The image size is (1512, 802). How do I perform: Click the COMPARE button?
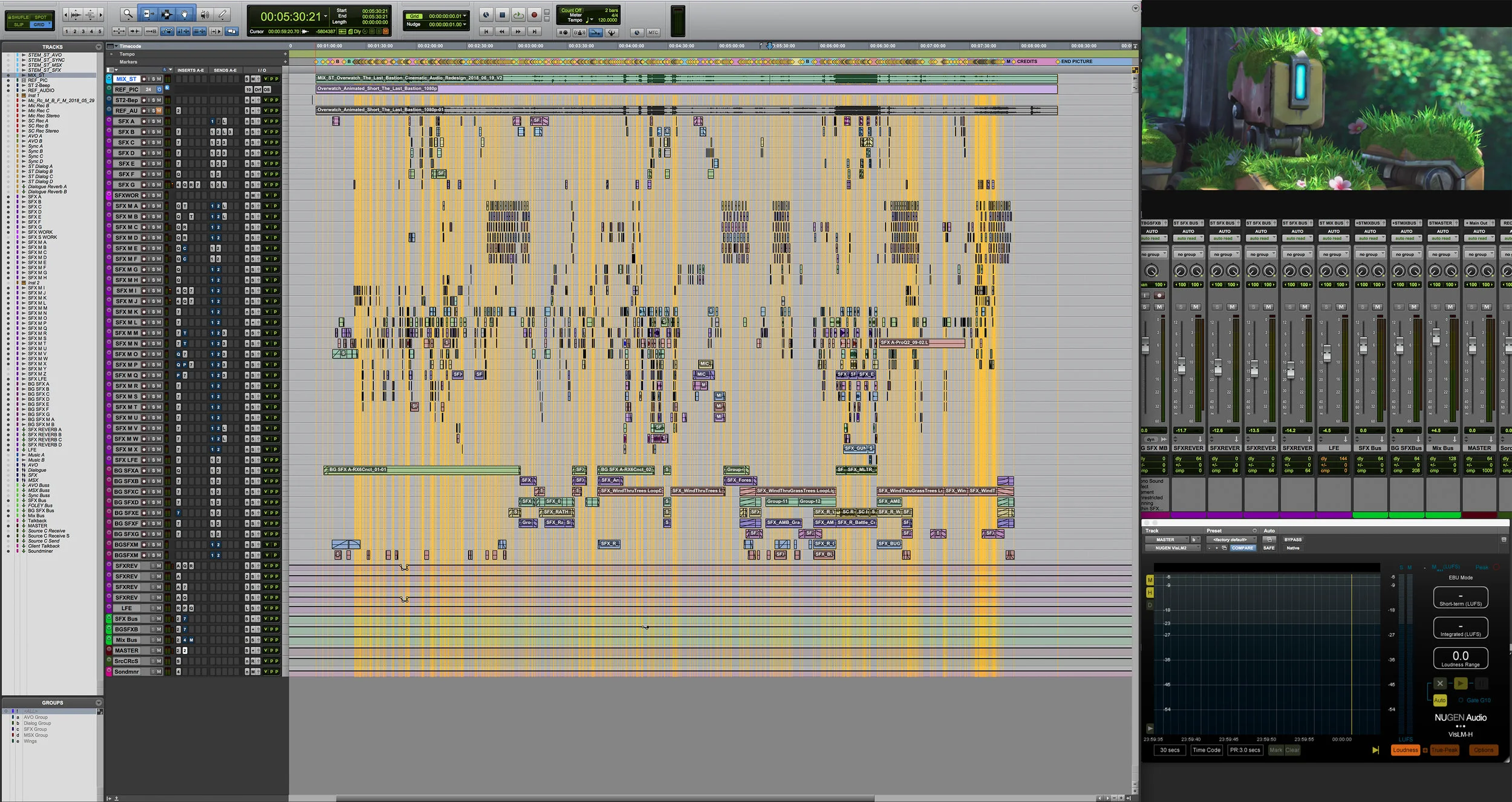pos(1242,548)
